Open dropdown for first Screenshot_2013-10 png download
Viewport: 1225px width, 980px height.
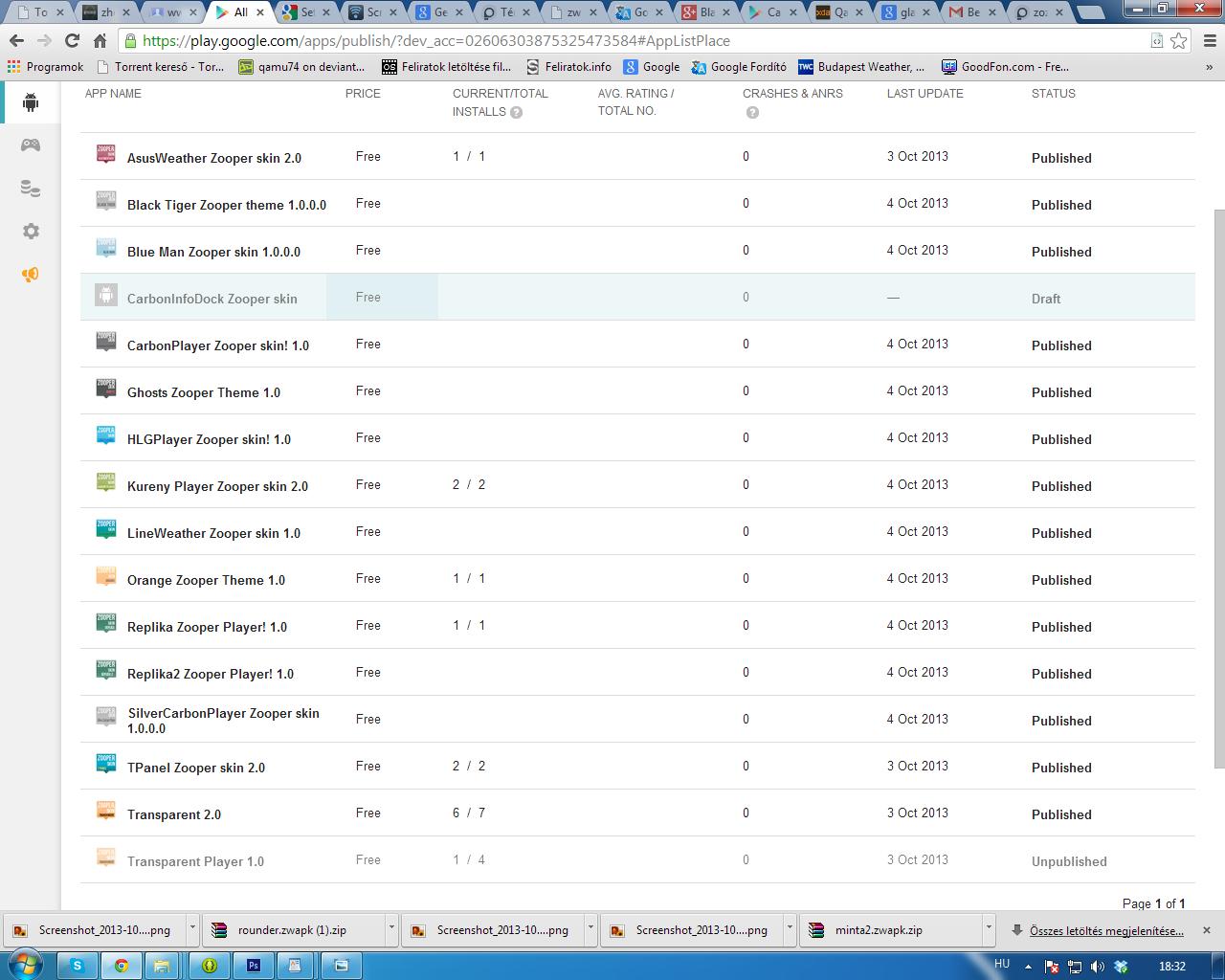point(192,929)
